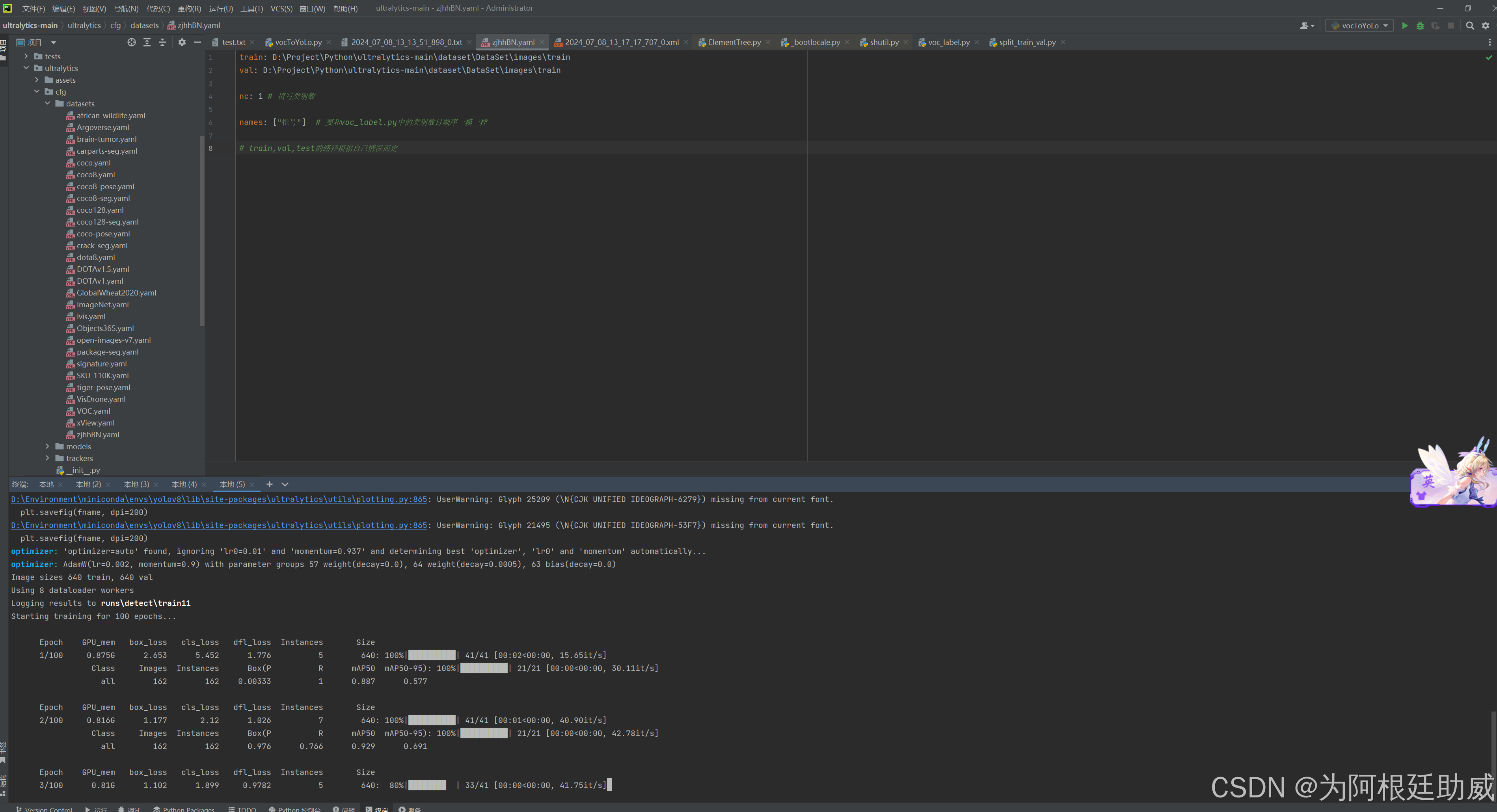This screenshot has height=812, width=1497.
Task: Open project panel options gear icon
Action: [182, 43]
